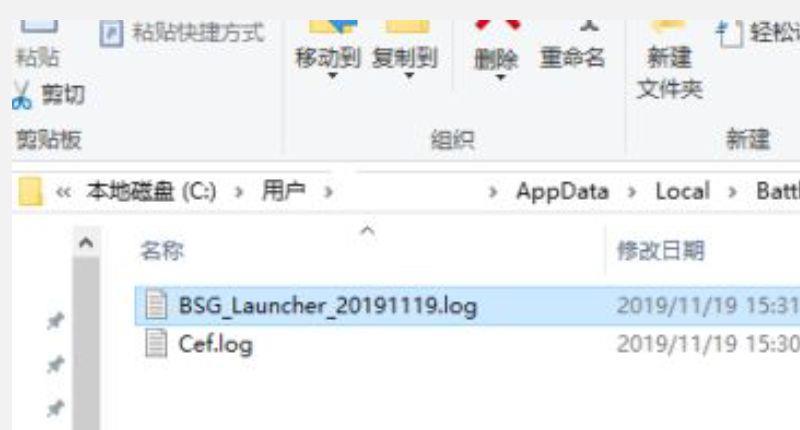The width and height of the screenshot is (800, 430).
Task: Open the Move to dropdown arrow
Action: click(333, 76)
